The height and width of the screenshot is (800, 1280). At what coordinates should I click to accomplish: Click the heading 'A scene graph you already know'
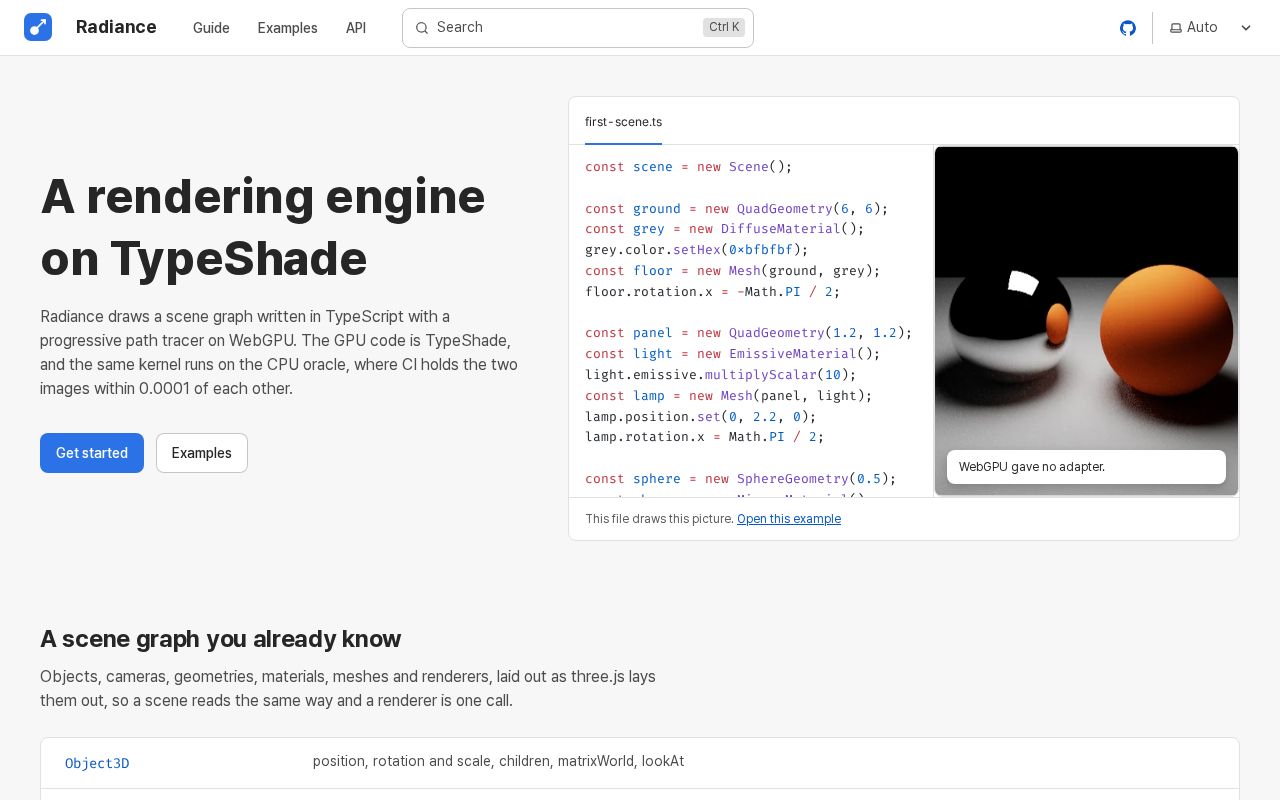221,639
